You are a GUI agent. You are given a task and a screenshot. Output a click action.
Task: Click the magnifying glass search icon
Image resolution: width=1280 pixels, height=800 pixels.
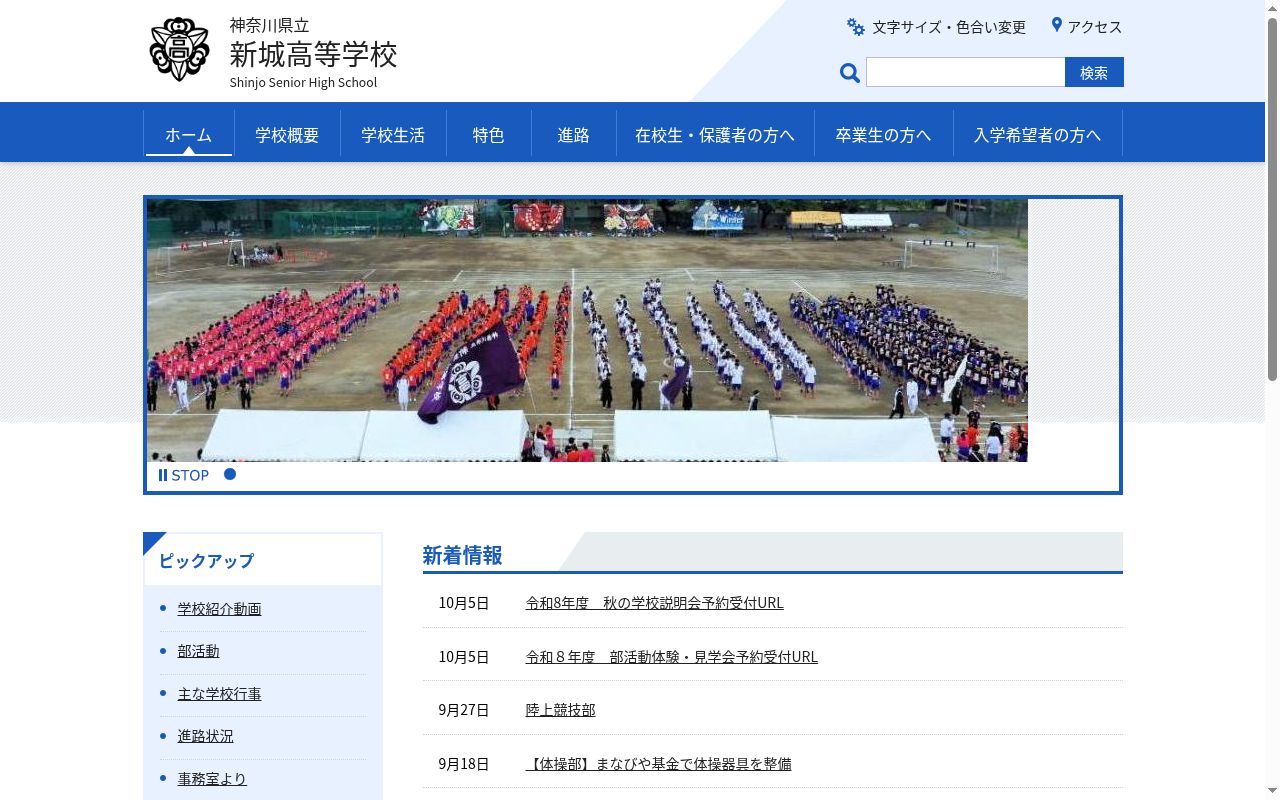tap(850, 72)
